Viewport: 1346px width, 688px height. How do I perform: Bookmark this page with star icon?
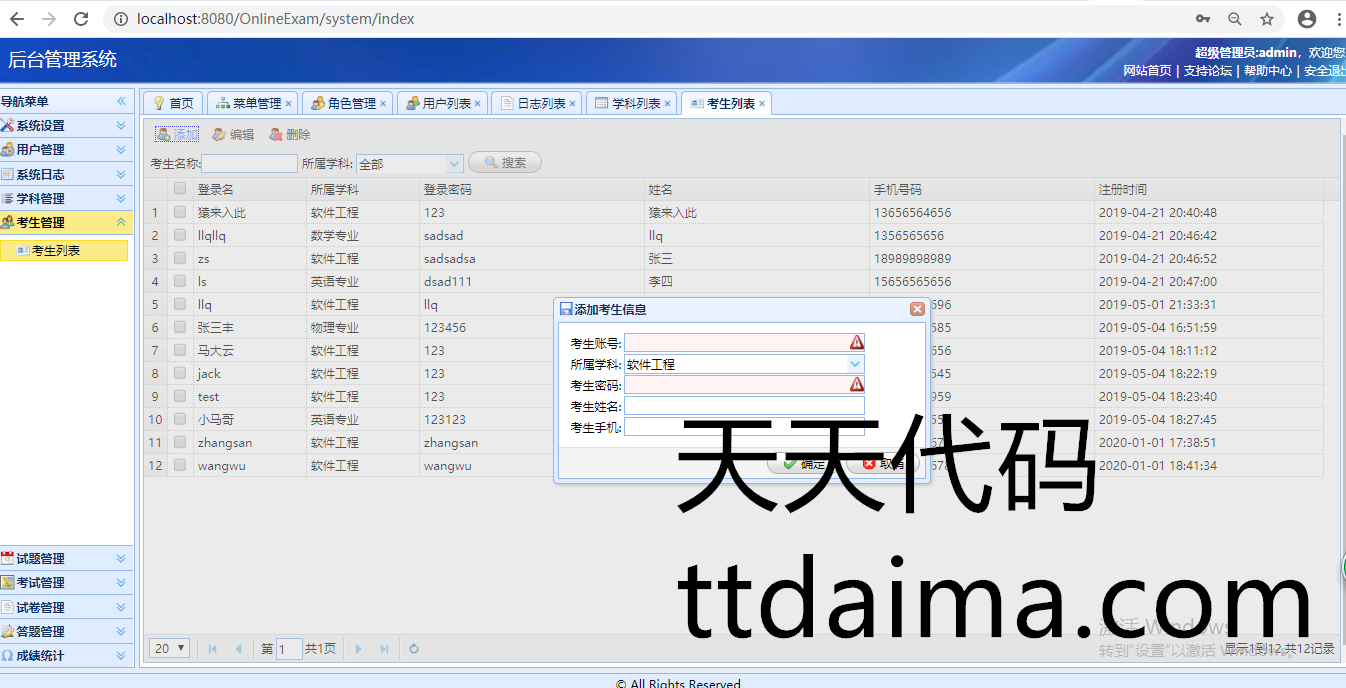(x=1266, y=19)
